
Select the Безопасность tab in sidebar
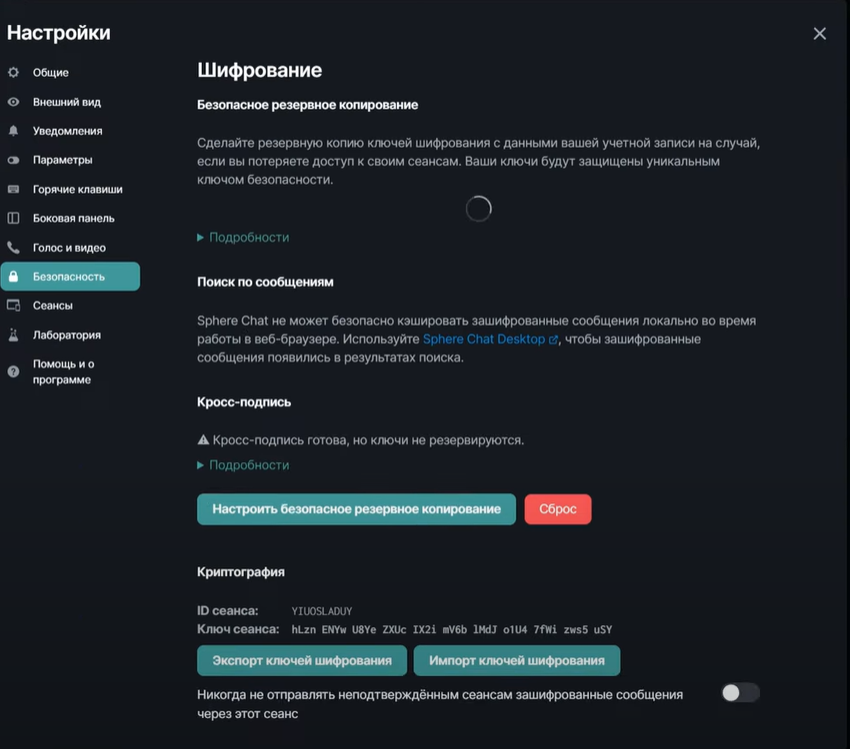(x=70, y=276)
